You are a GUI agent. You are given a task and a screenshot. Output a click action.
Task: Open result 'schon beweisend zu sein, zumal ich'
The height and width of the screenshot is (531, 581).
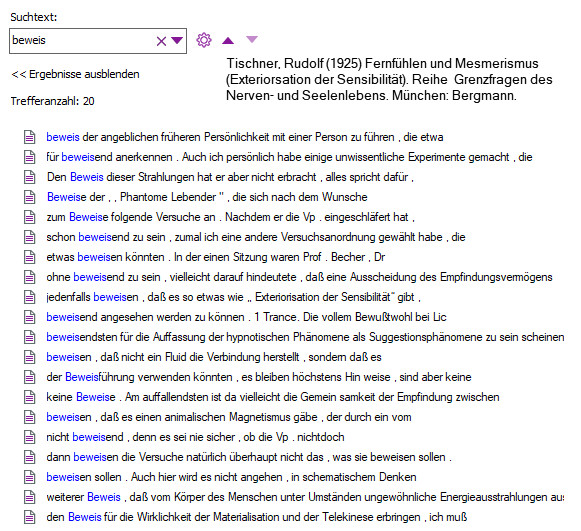[x=256, y=237]
